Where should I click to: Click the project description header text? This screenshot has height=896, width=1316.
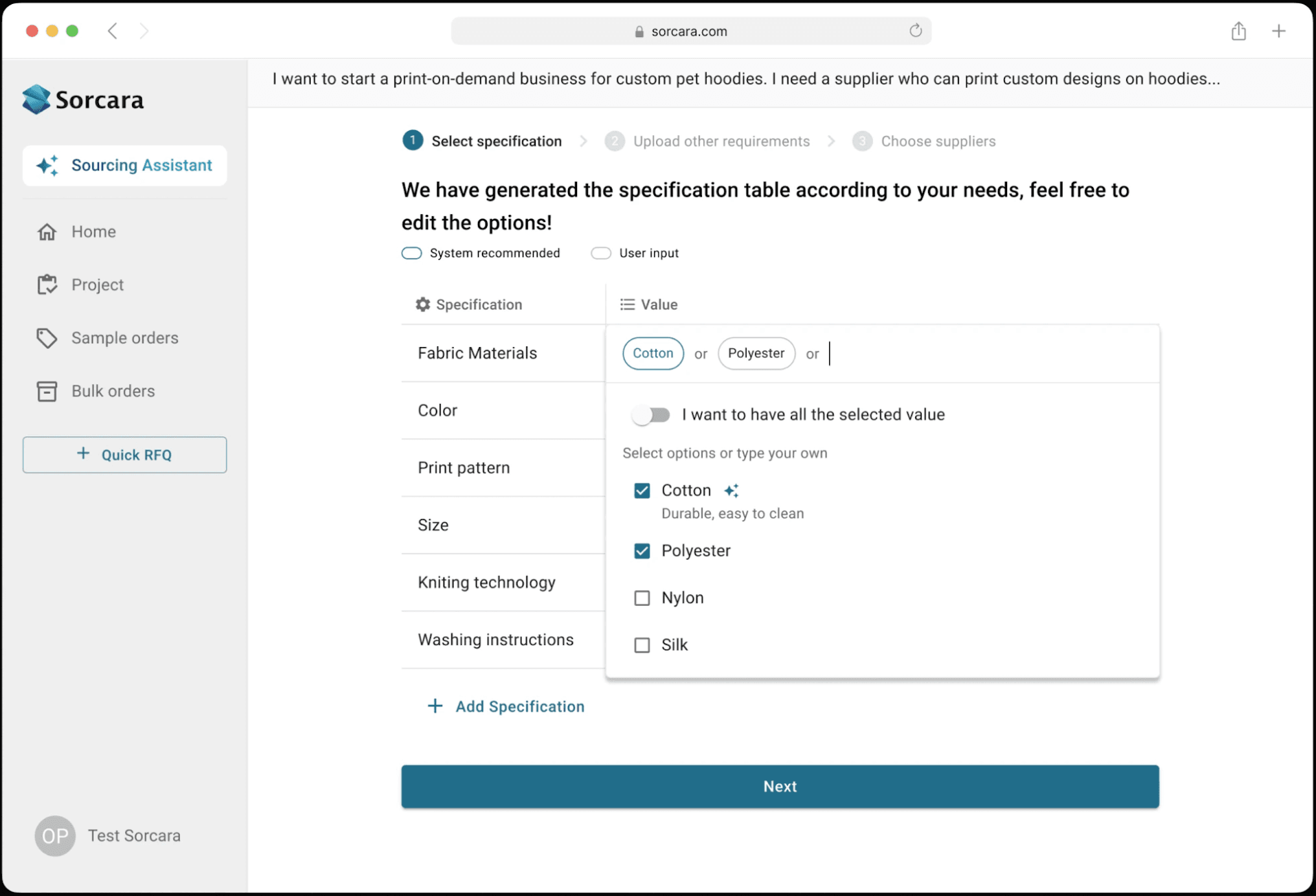click(x=746, y=79)
